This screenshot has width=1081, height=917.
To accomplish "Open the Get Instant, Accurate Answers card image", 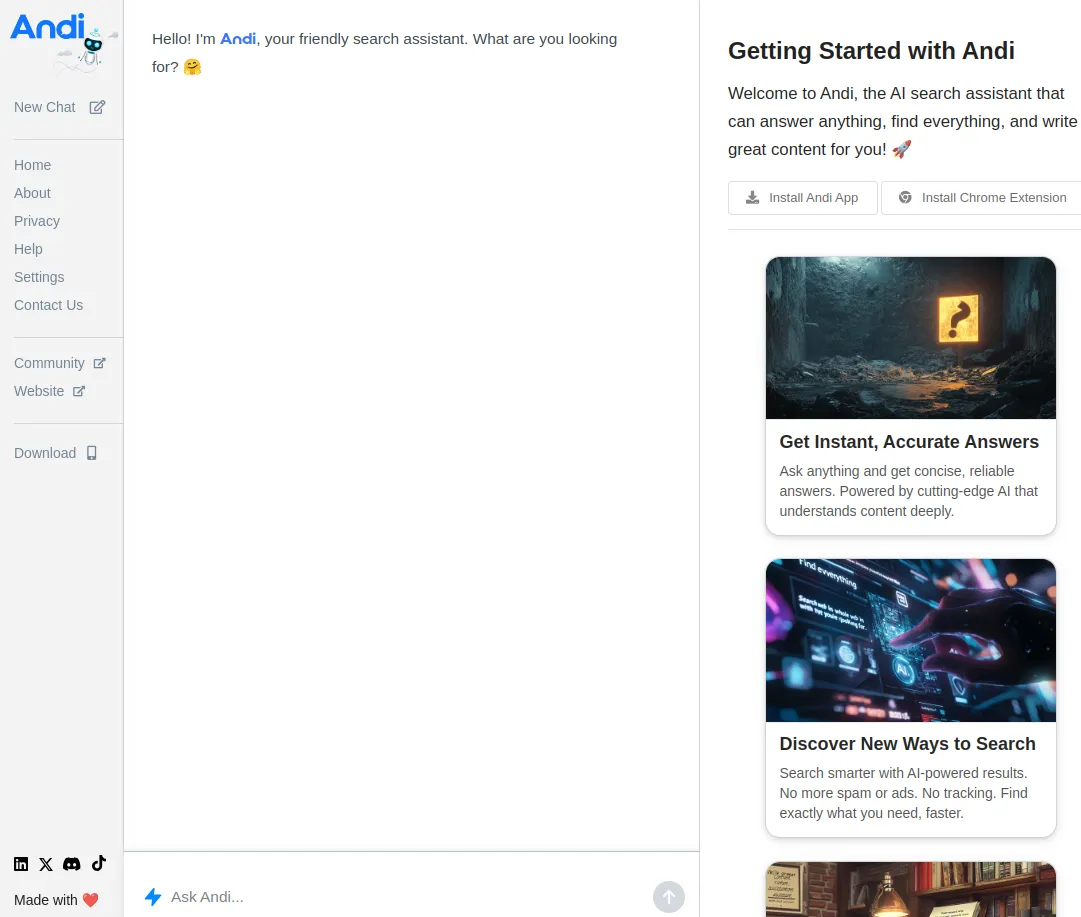I will (x=910, y=337).
